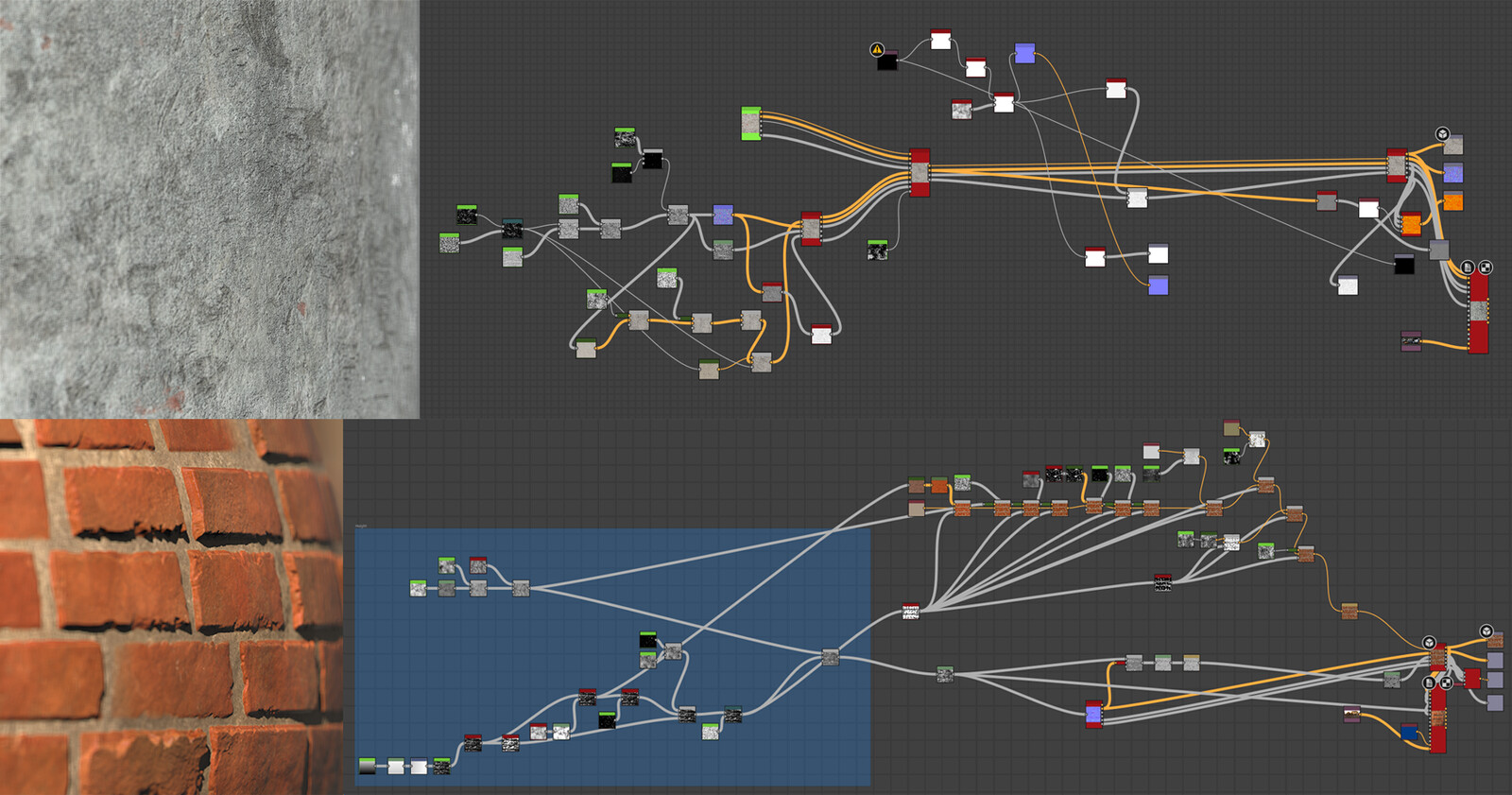Select output node under the concrete graph's cube badge
The width and height of the screenshot is (1512, 795).
[x=1453, y=145]
